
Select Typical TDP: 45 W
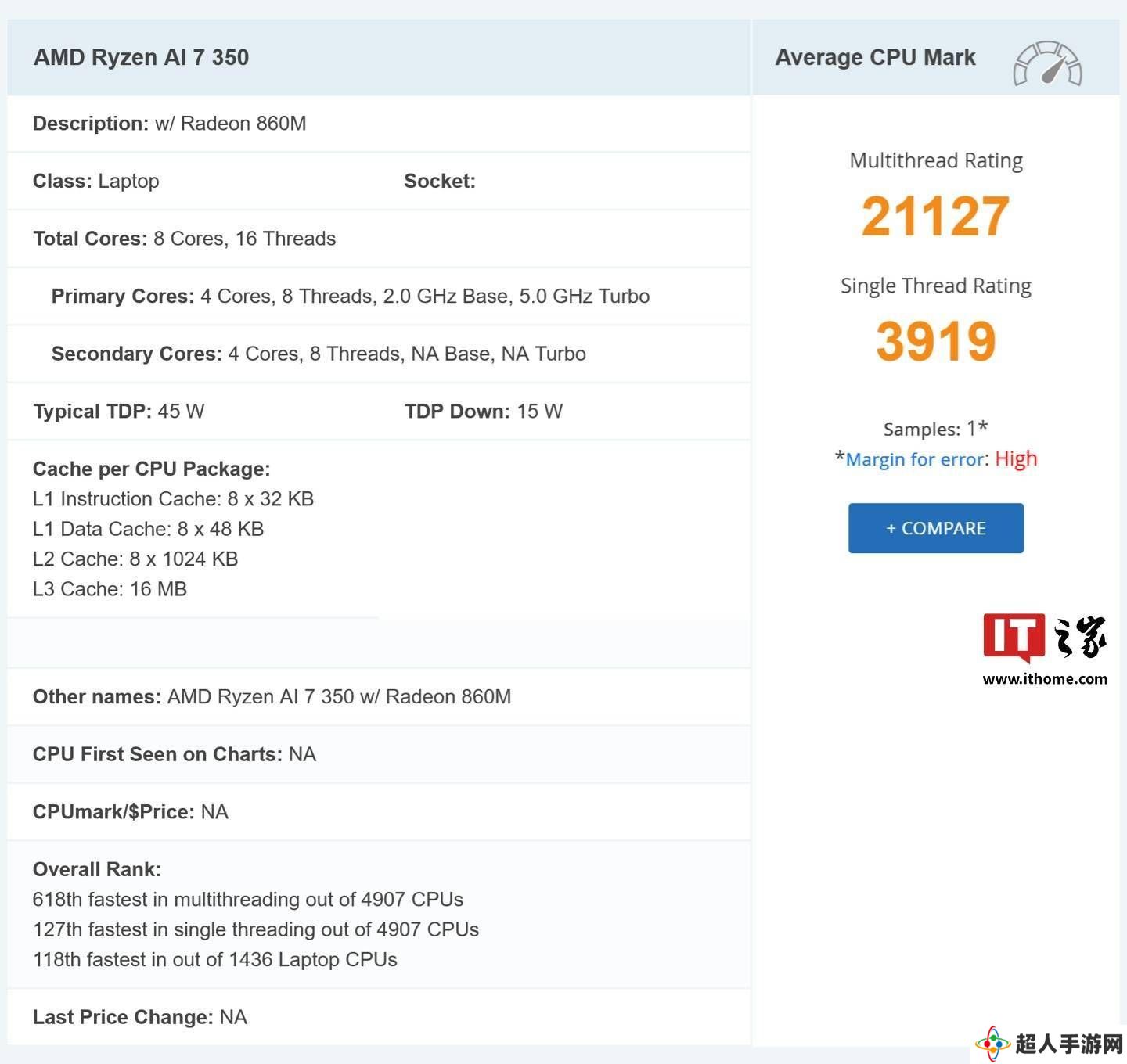(x=119, y=412)
